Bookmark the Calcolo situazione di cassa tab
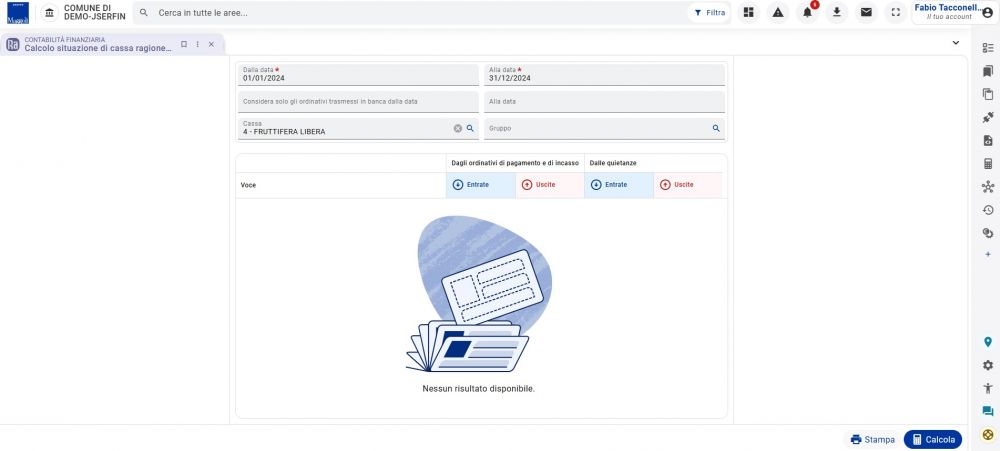 coord(184,44)
